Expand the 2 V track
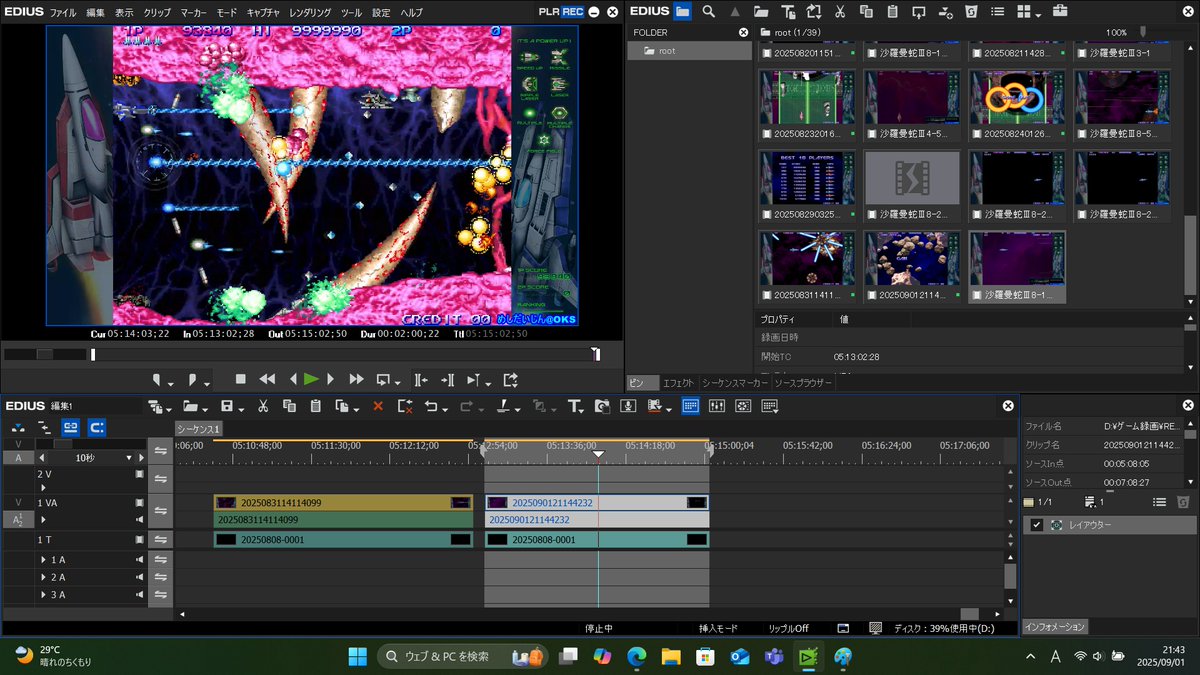Screen dimensions: 1200x675 click(x=42, y=487)
